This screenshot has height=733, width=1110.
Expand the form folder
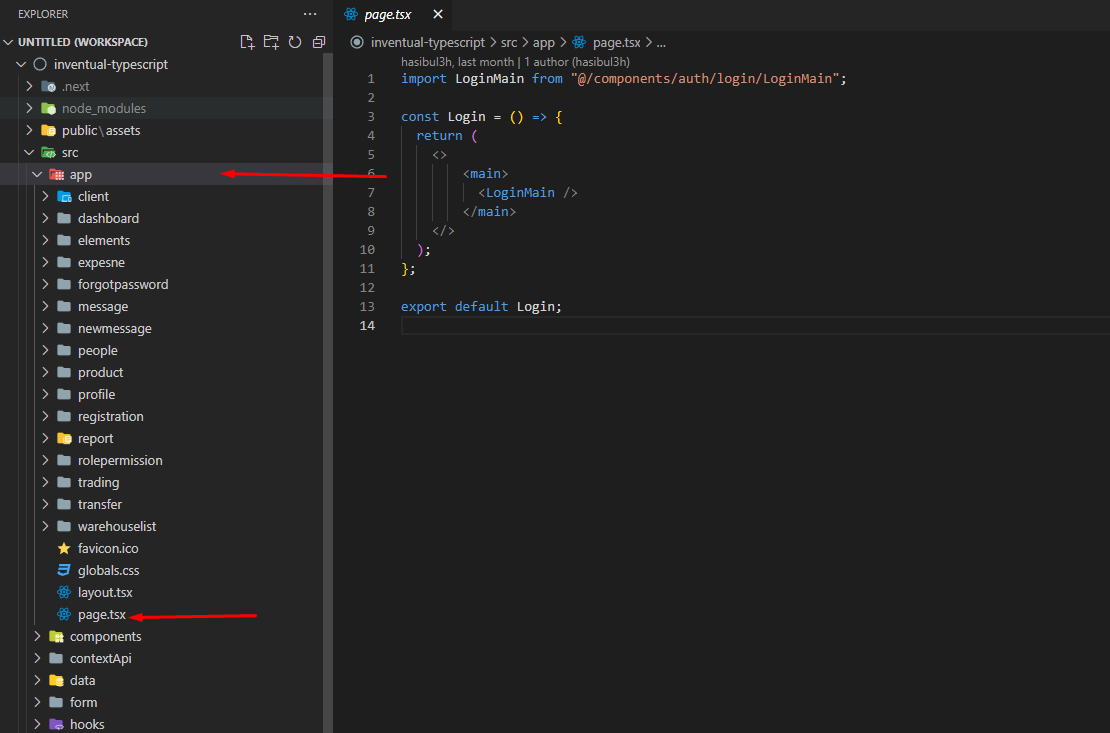[37, 702]
